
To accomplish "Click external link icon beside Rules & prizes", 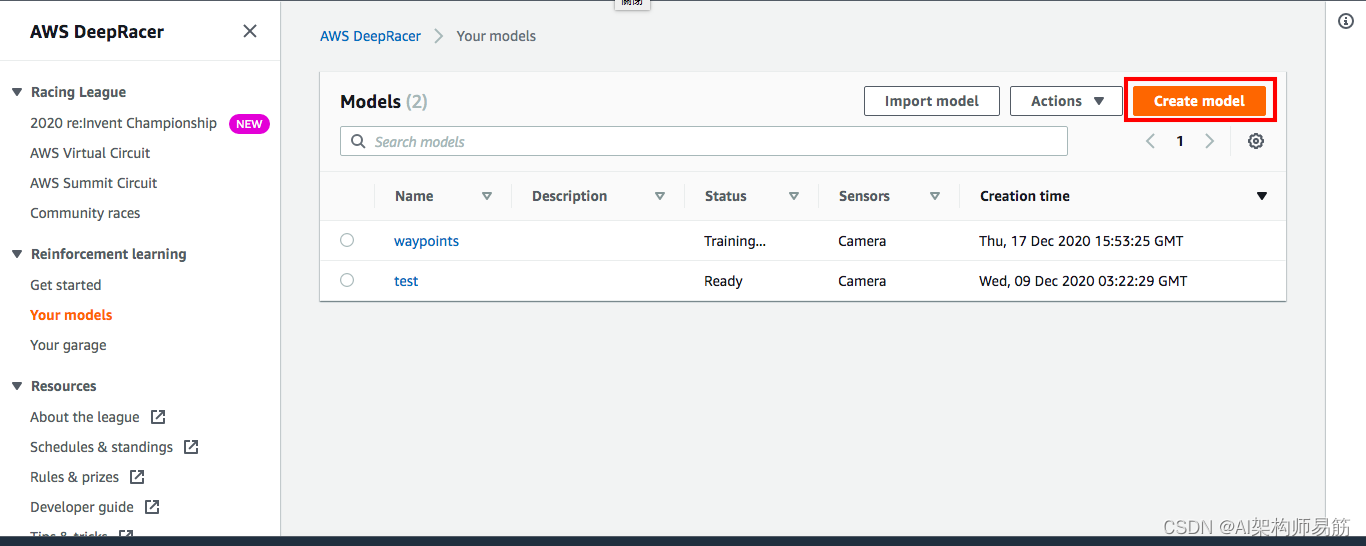I will [x=137, y=477].
